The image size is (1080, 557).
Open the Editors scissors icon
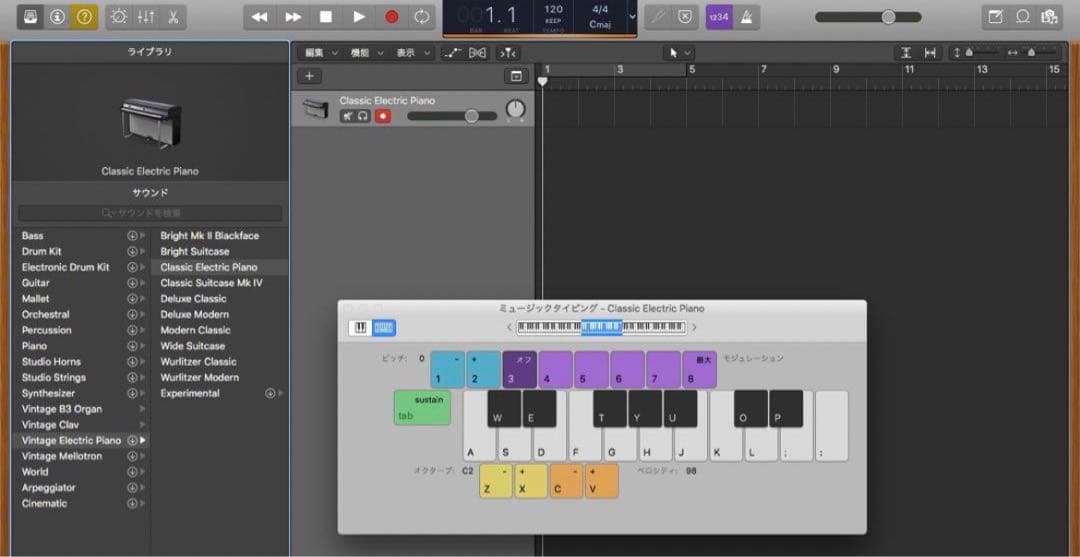[x=173, y=17]
